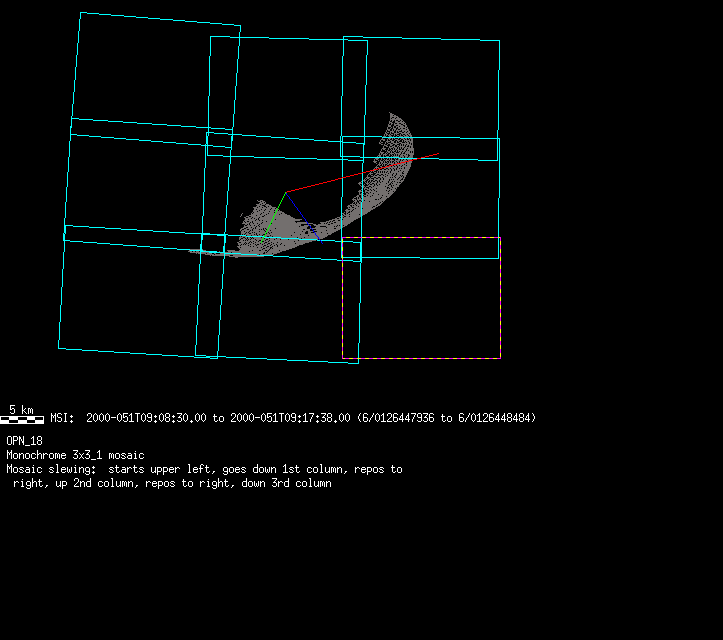Viewport: 723px width, 640px height.
Task: Click the blue axis line
Action: [303, 217]
